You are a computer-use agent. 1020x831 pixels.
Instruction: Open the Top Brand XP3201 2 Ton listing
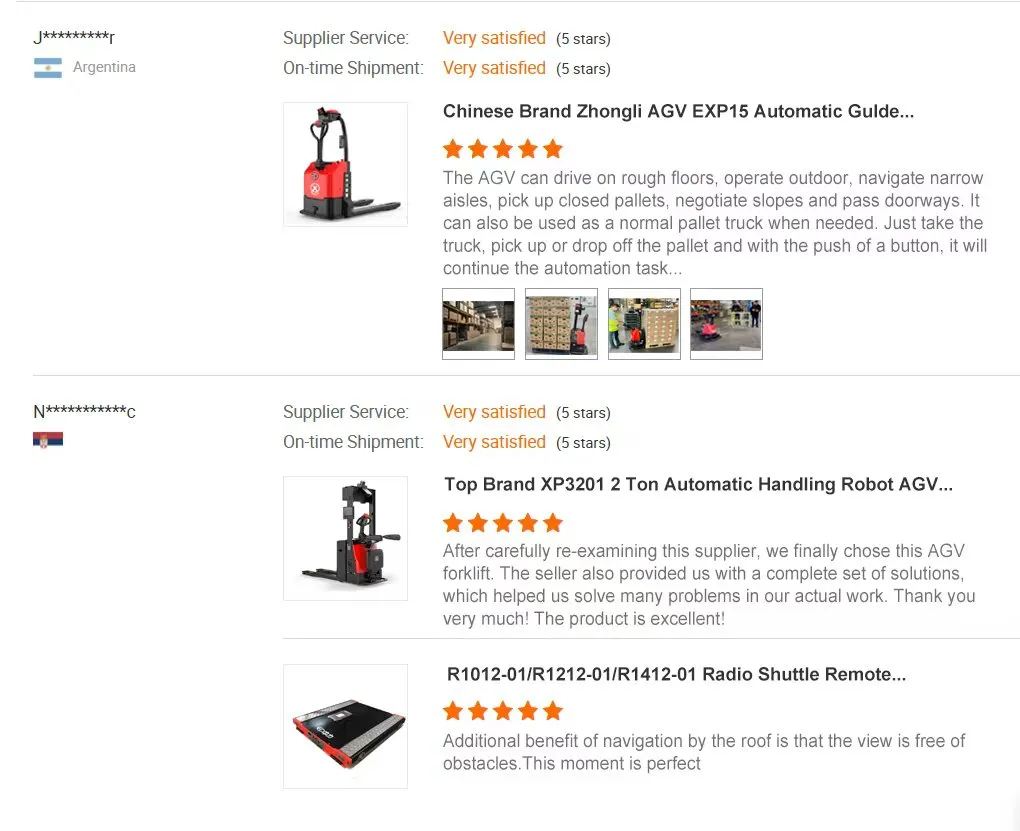pyautogui.click(x=698, y=484)
